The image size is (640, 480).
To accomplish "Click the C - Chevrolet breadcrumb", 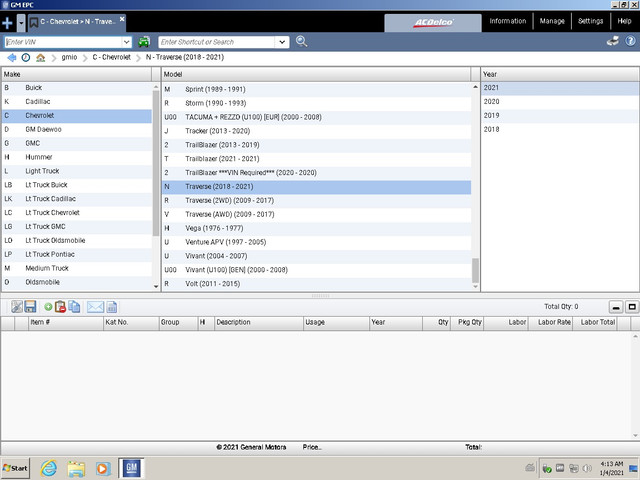I will [x=112, y=58].
